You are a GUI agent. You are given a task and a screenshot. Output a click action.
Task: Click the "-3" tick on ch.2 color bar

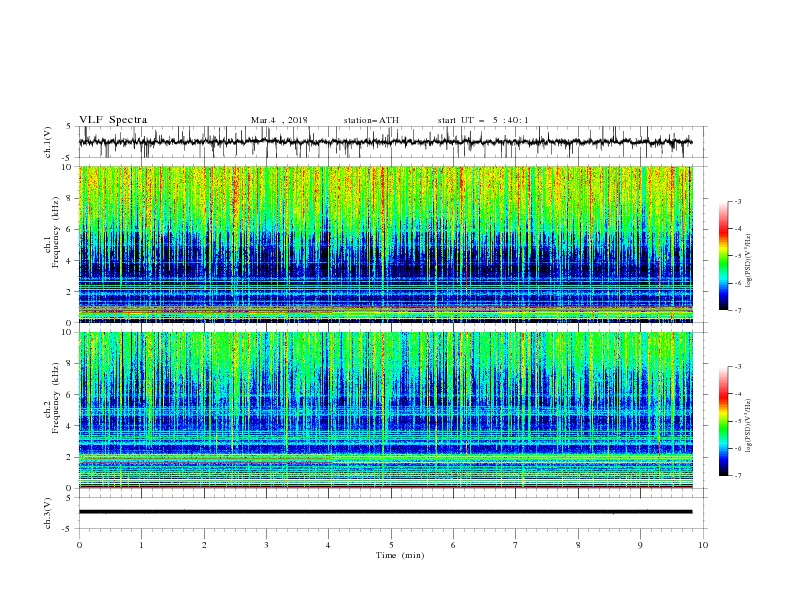point(737,367)
